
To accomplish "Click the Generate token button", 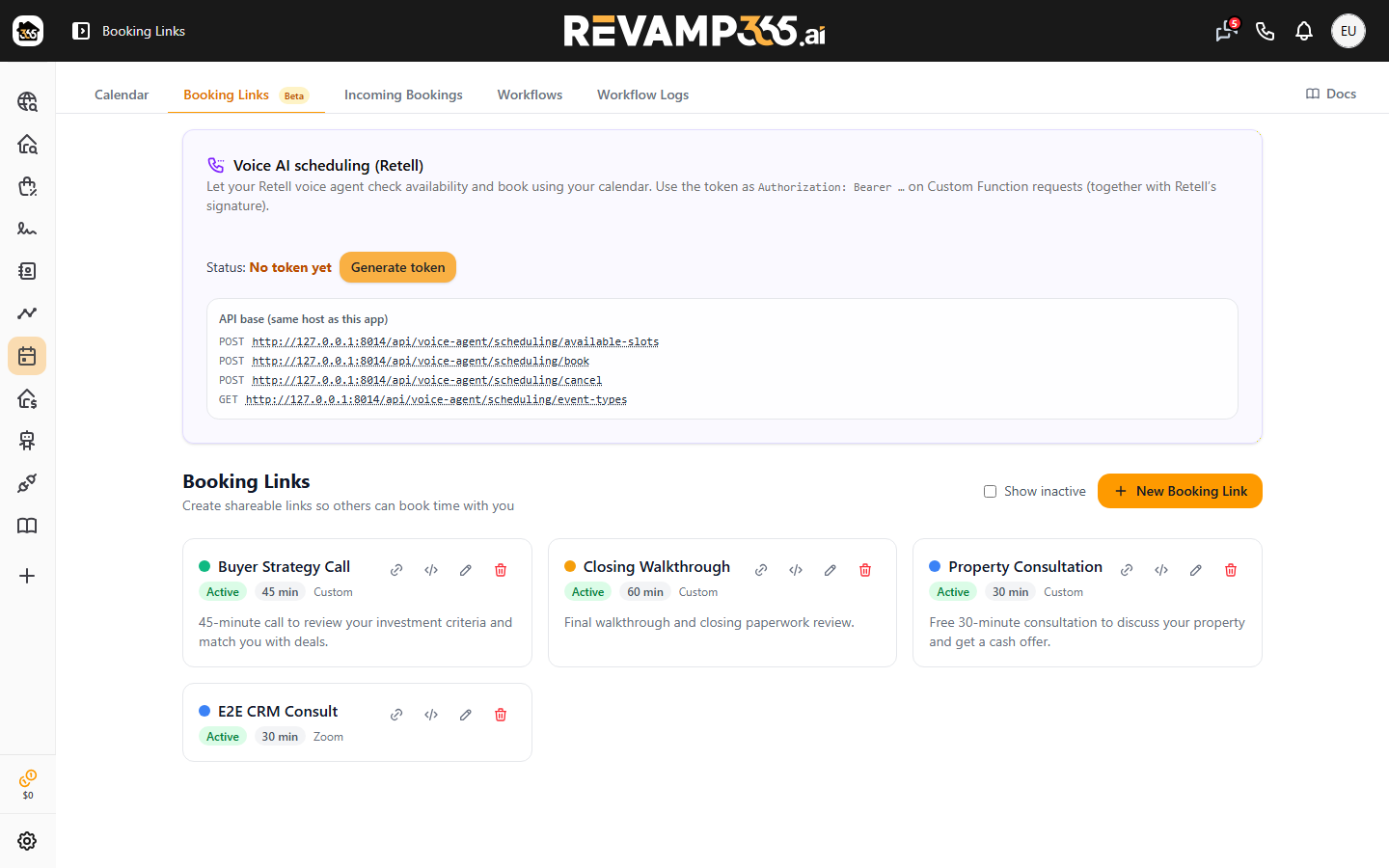I will (397, 267).
